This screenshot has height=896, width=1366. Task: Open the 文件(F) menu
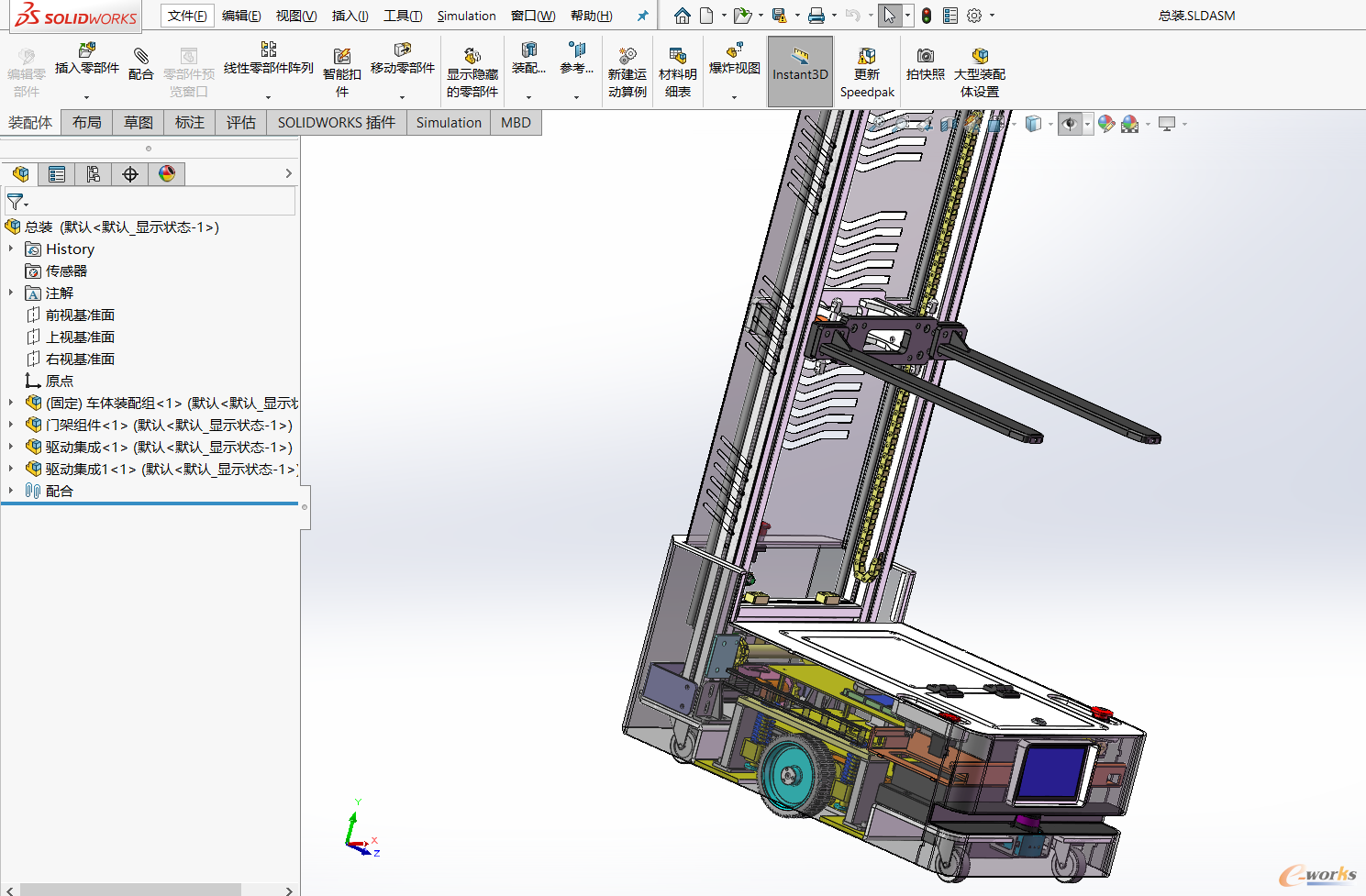[187, 16]
